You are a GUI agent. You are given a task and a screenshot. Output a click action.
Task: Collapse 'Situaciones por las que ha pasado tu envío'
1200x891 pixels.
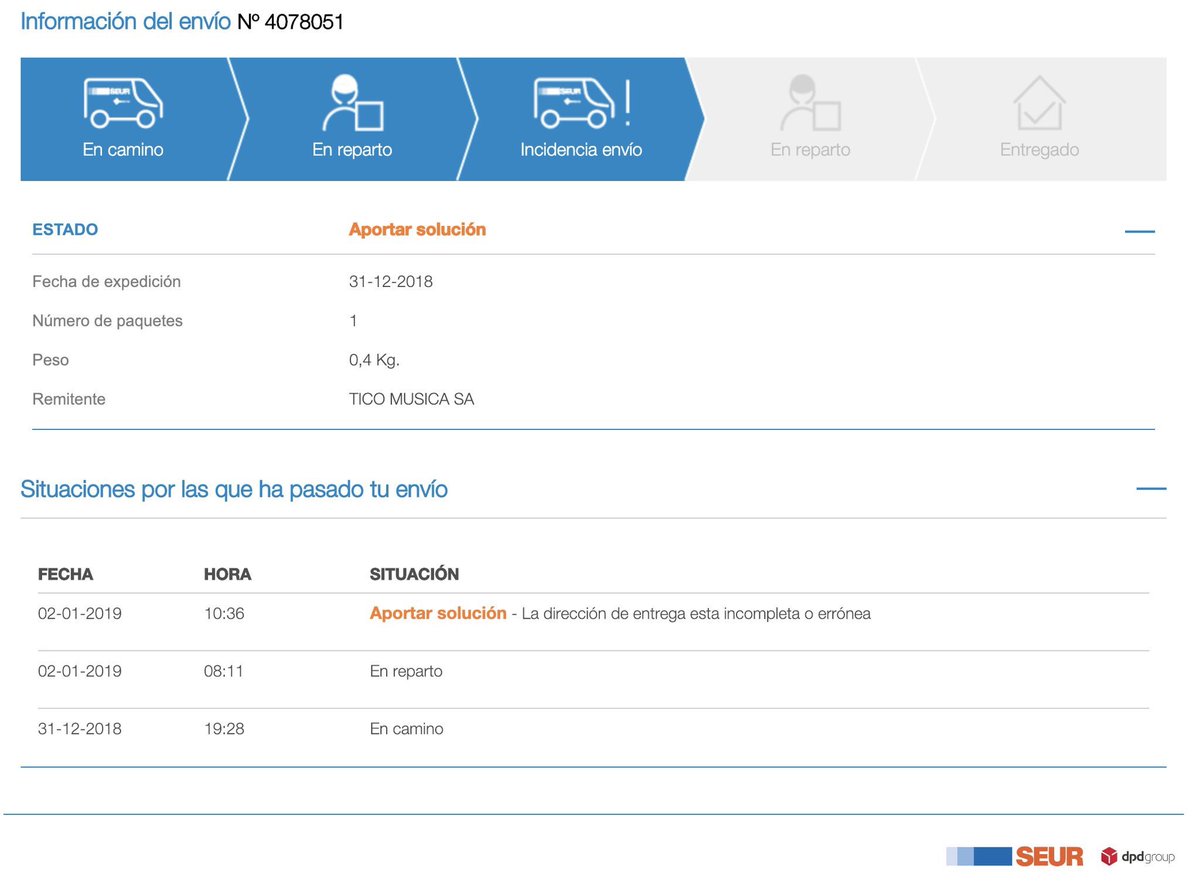click(x=1151, y=487)
